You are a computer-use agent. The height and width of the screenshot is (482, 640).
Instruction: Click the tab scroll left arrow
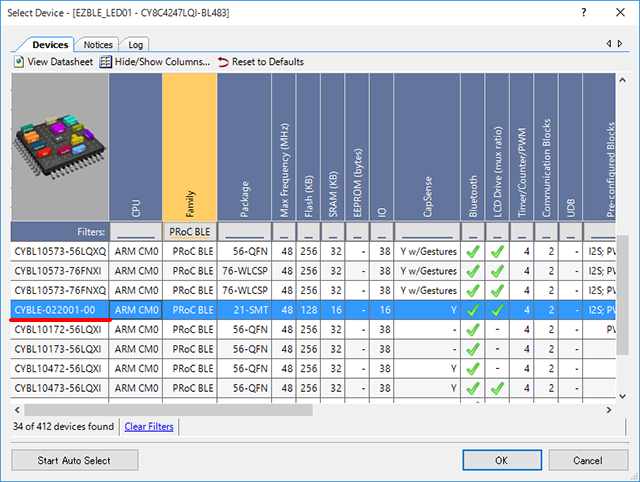609,43
